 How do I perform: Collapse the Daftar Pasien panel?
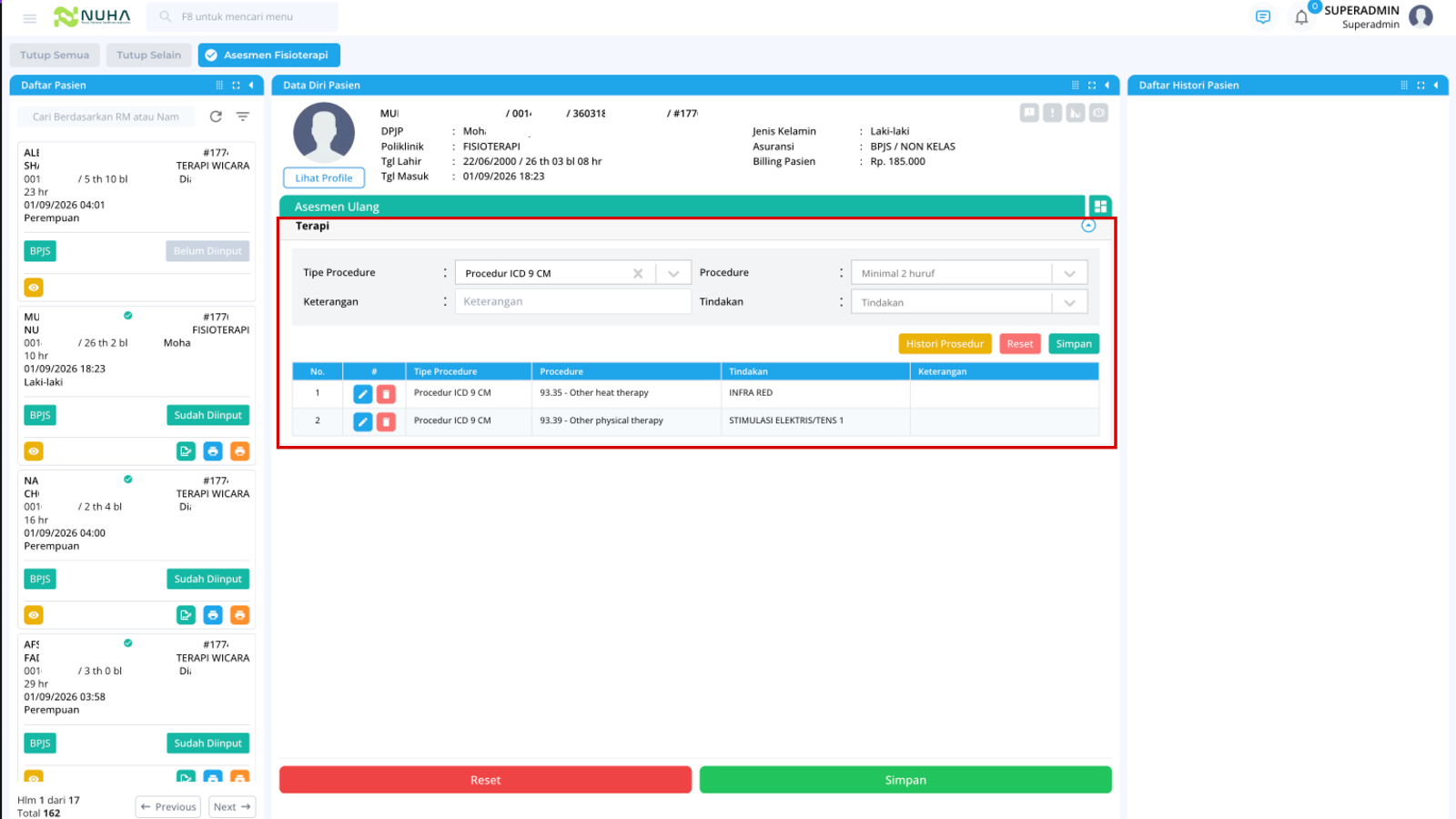251,86
